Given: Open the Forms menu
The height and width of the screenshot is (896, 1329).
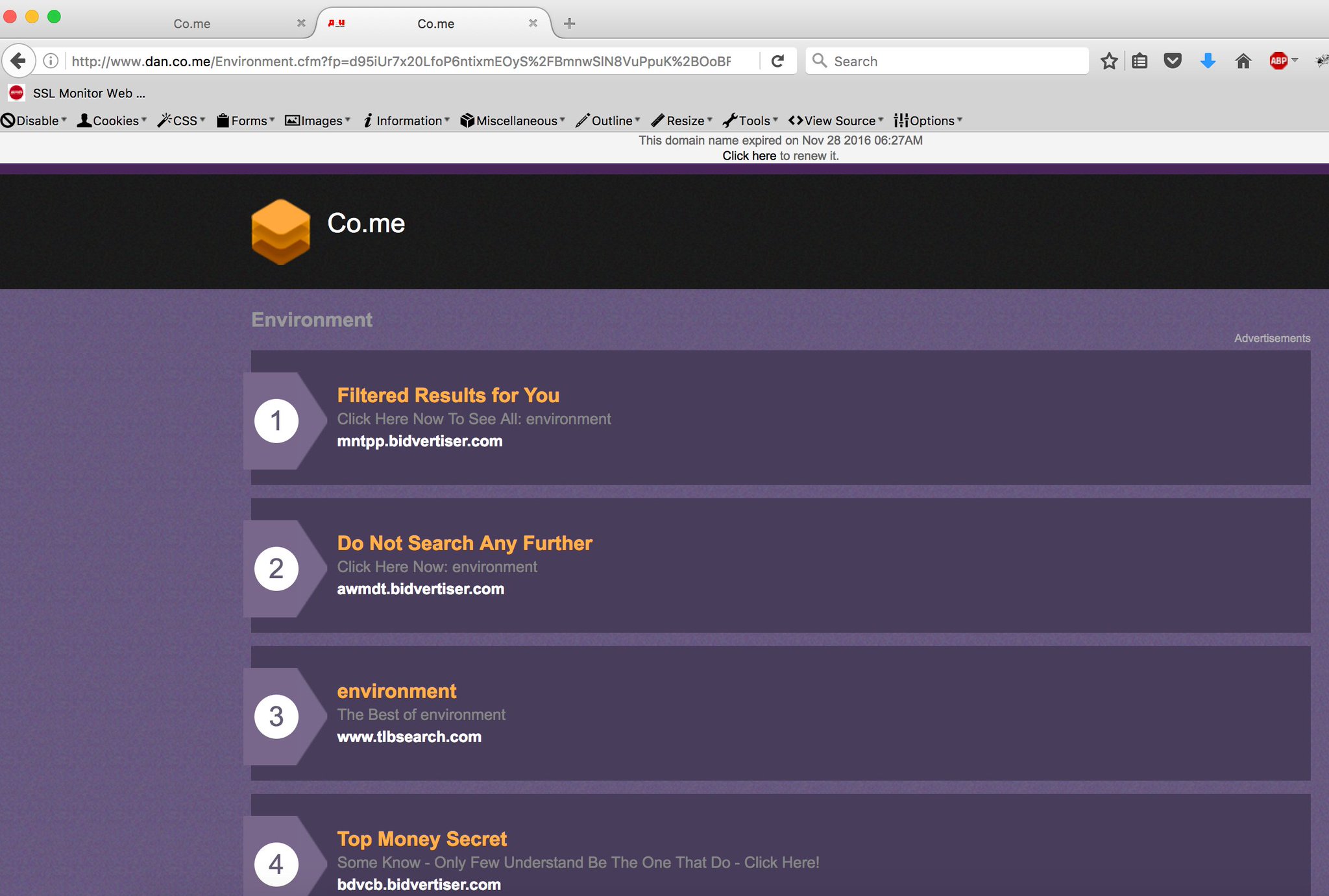Looking at the screenshot, I should 245,121.
